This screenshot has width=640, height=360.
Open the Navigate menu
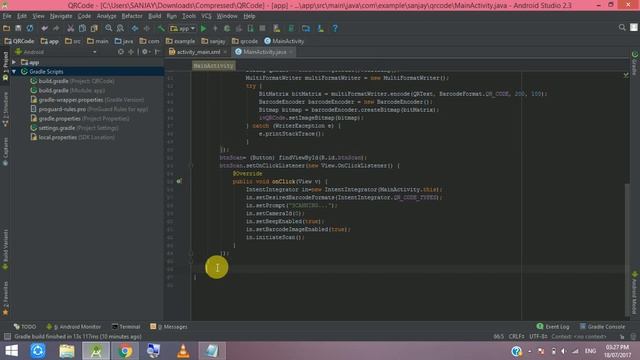pos(61,16)
